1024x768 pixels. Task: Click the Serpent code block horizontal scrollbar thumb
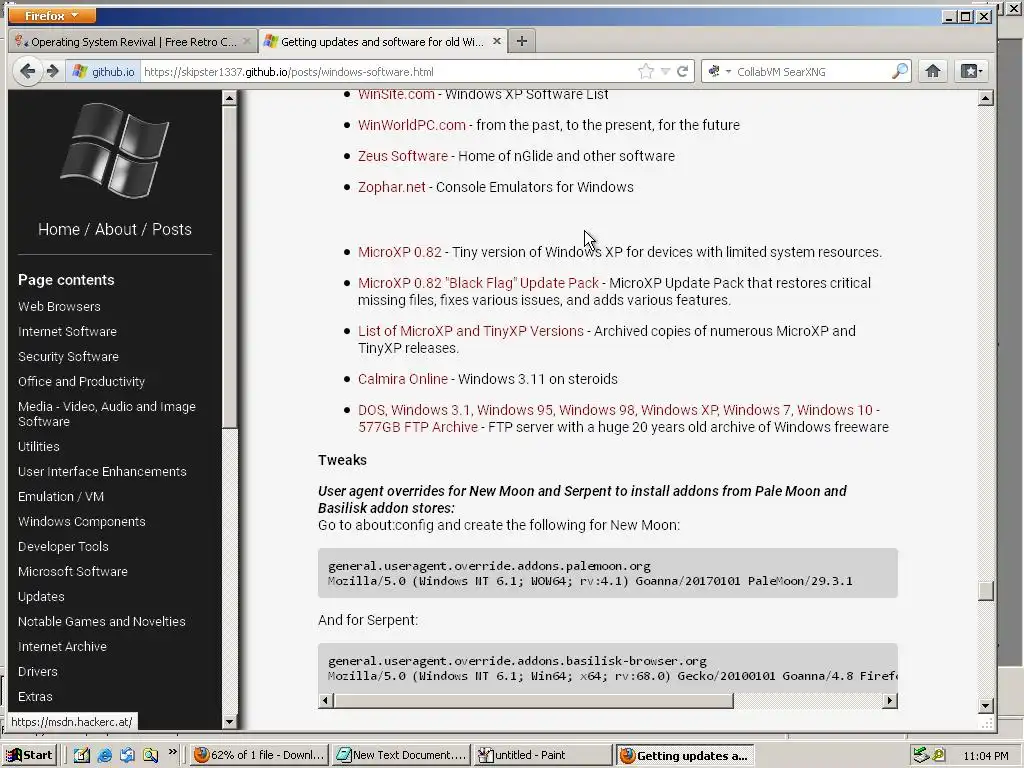(x=533, y=701)
